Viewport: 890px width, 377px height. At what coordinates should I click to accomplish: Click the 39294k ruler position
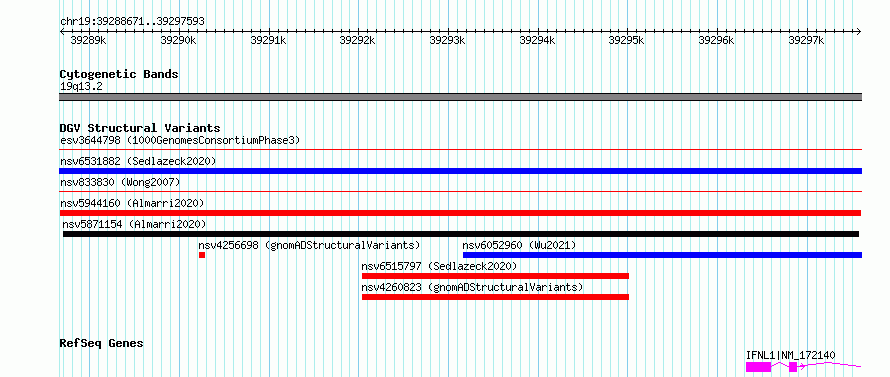[537, 40]
